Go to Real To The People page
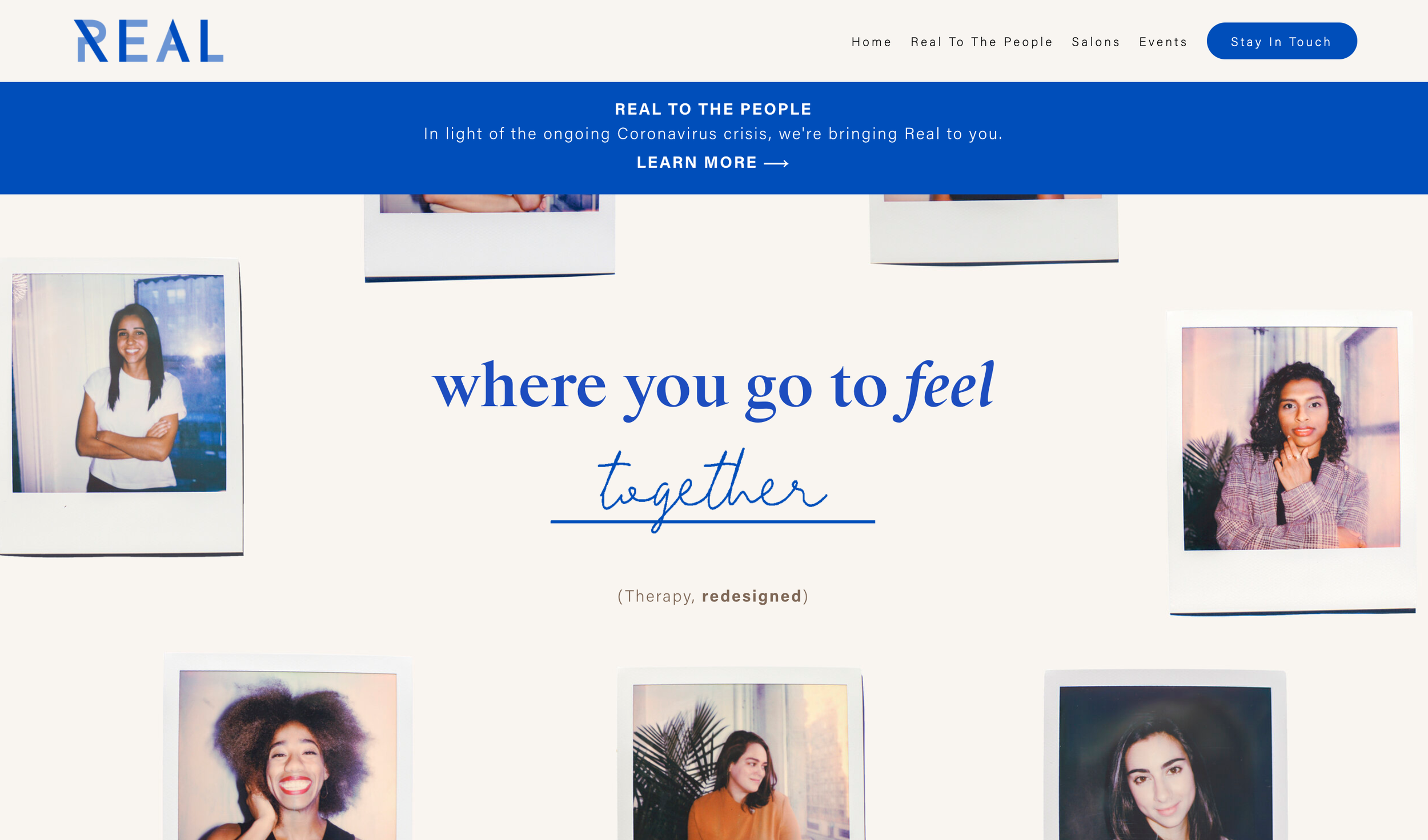Viewport: 1428px width, 840px height. point(981,42)
